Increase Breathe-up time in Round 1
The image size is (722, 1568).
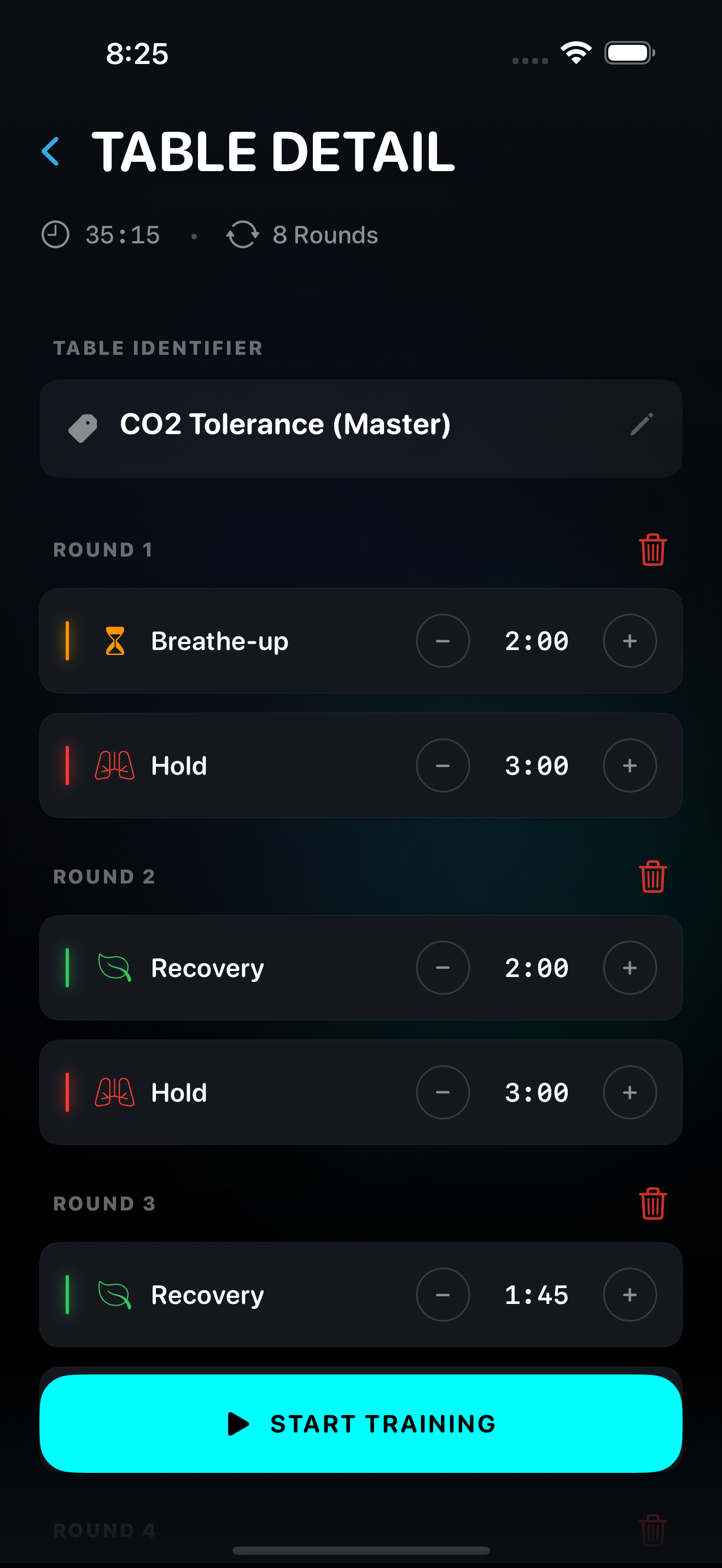point(630,641)
